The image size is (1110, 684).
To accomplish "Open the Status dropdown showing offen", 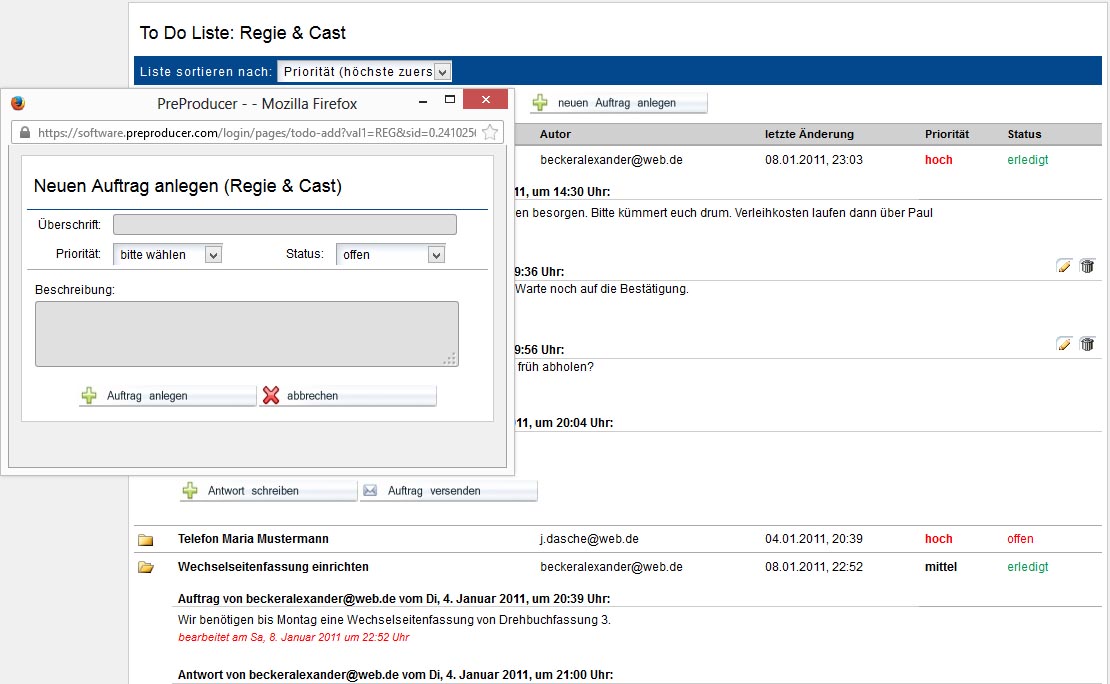I will coord(391,254).
